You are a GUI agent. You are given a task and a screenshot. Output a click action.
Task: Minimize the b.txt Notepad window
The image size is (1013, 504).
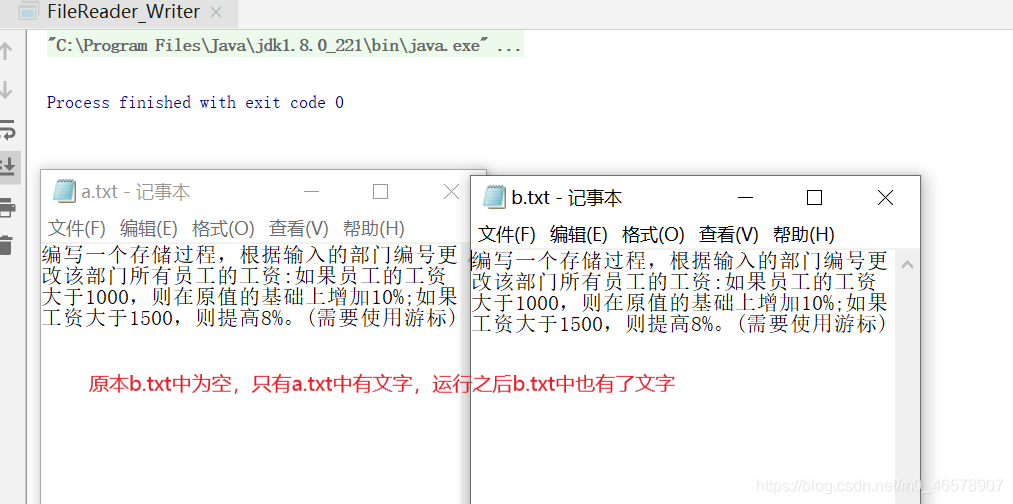[745, 198]
